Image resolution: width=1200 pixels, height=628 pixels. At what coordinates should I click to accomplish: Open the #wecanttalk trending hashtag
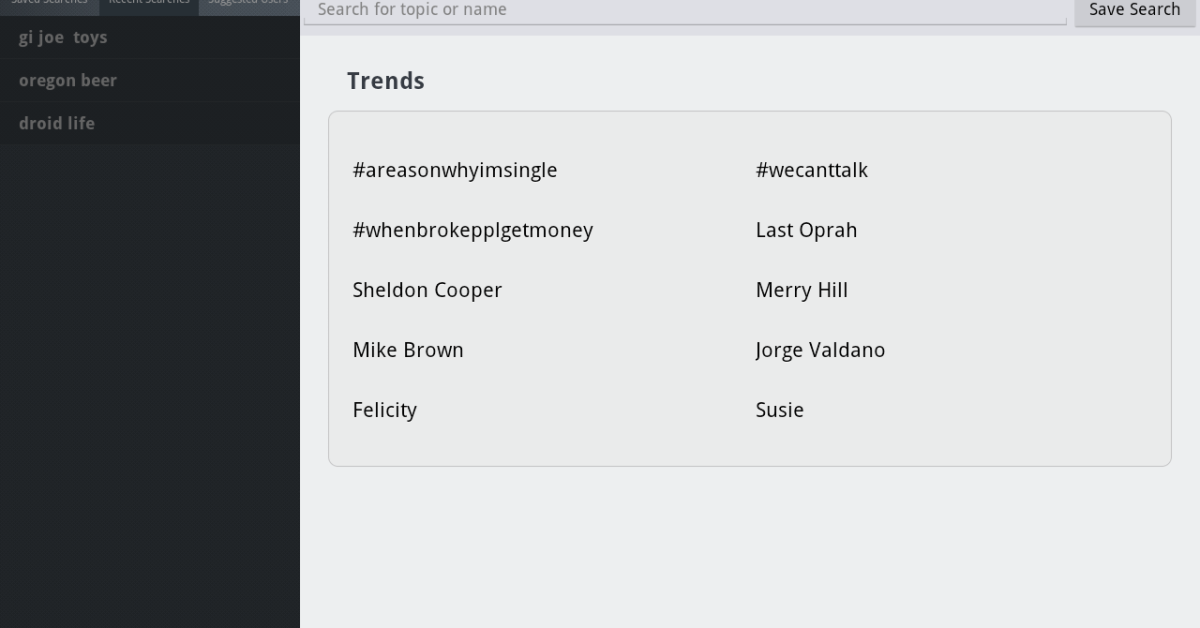pyautogui.click(x=812, y=170)
